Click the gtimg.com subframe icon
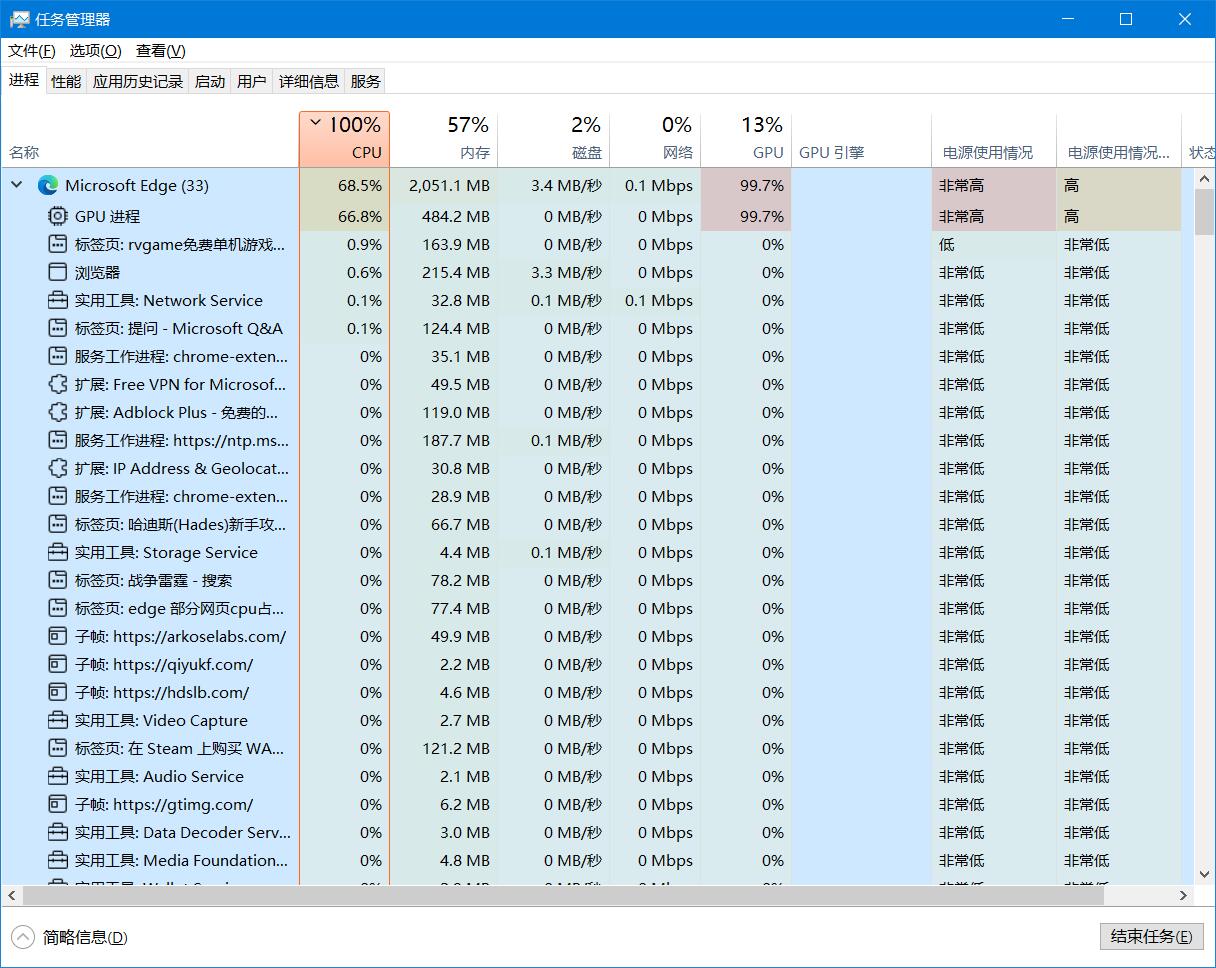This screenshot has width=1216, height=968. (x=58, y=804)
